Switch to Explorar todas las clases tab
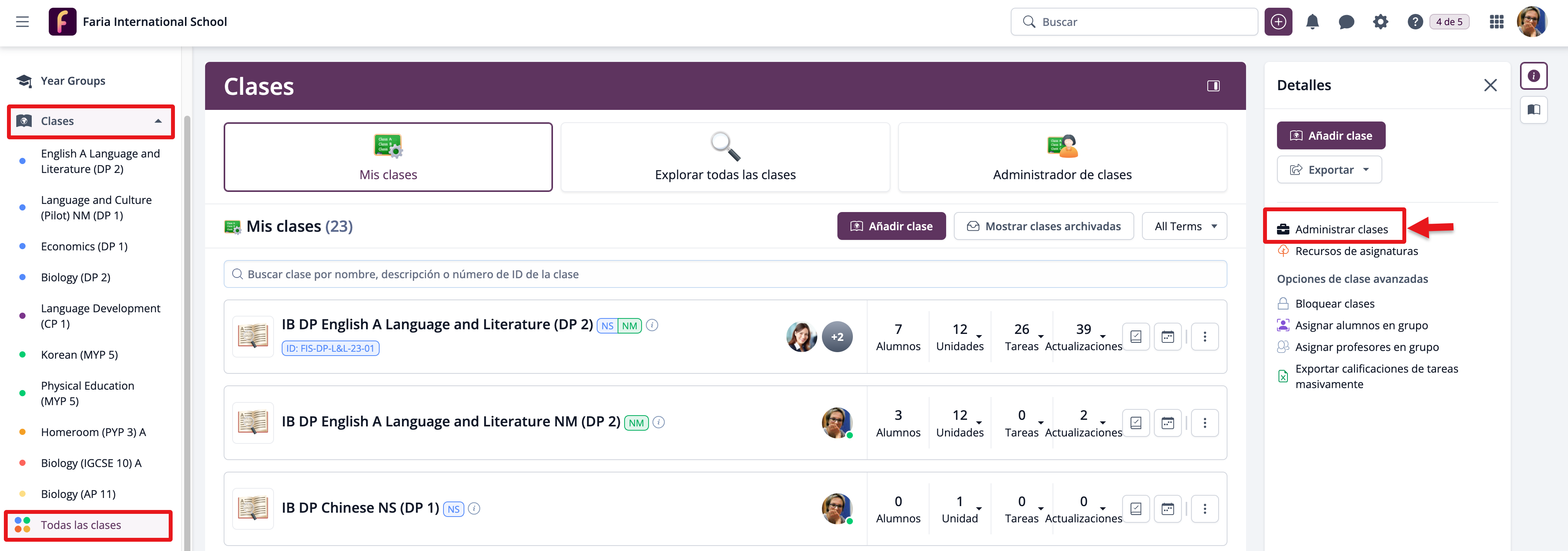The width and height of the screenshot is (1568, 551). (724, 157)
